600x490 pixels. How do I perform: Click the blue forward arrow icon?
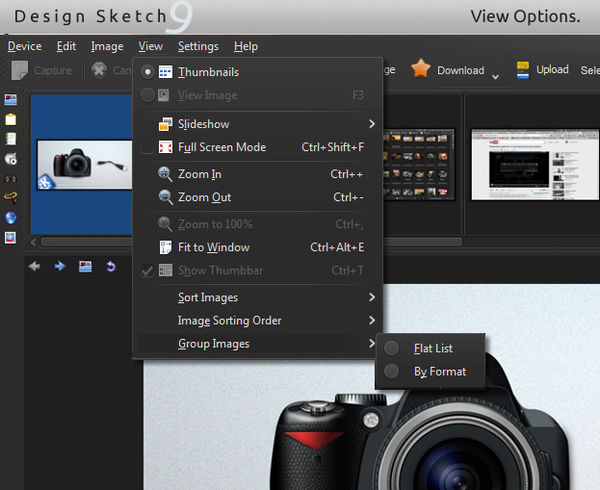60,266
